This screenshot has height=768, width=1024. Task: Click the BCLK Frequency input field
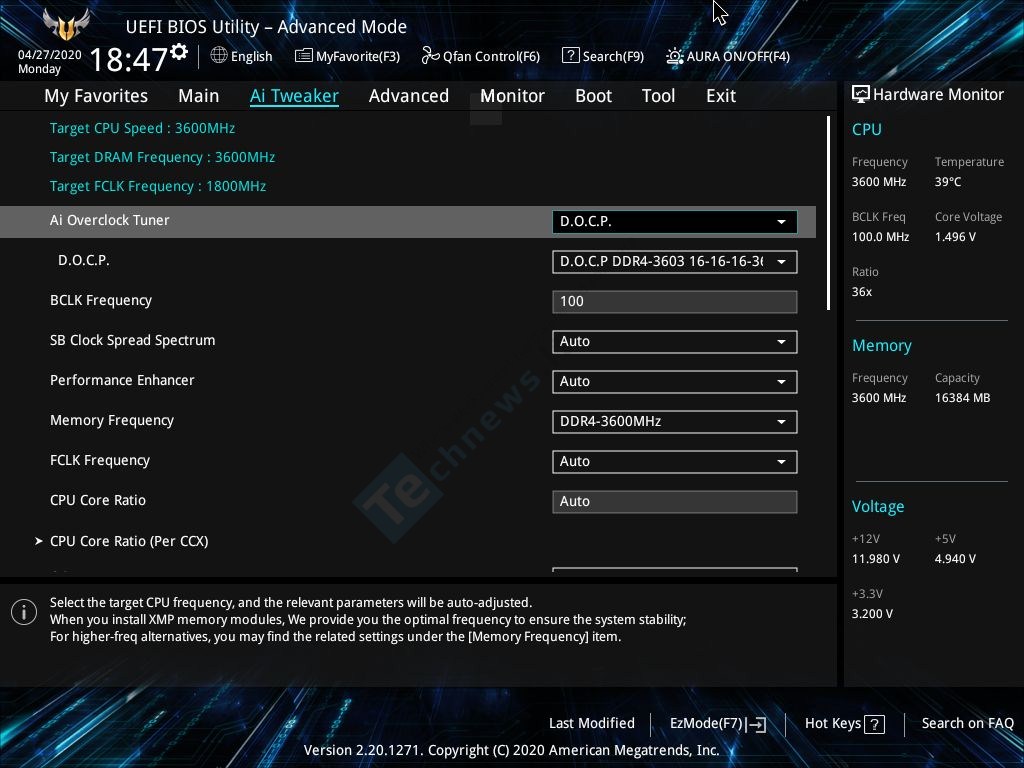point(675,302)
